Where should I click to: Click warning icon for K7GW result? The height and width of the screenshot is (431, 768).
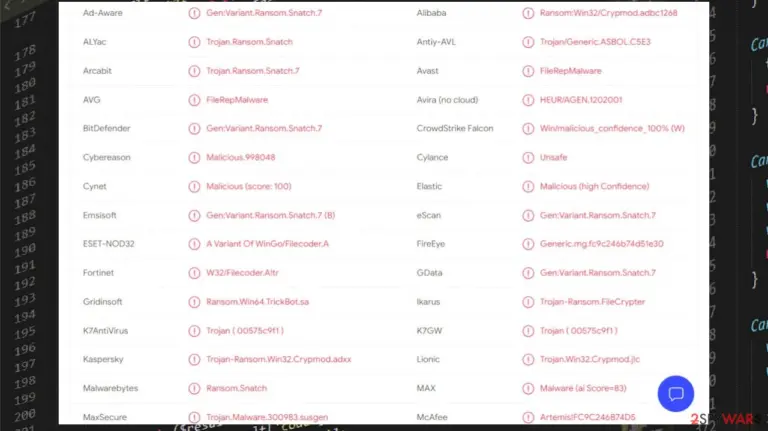point(528,331)
